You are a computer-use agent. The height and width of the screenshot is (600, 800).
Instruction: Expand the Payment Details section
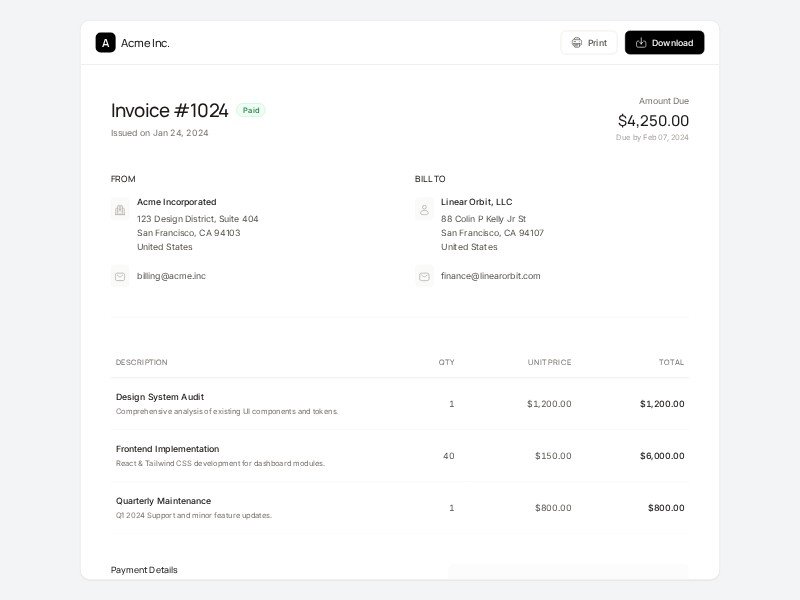(x=143, y=570)
